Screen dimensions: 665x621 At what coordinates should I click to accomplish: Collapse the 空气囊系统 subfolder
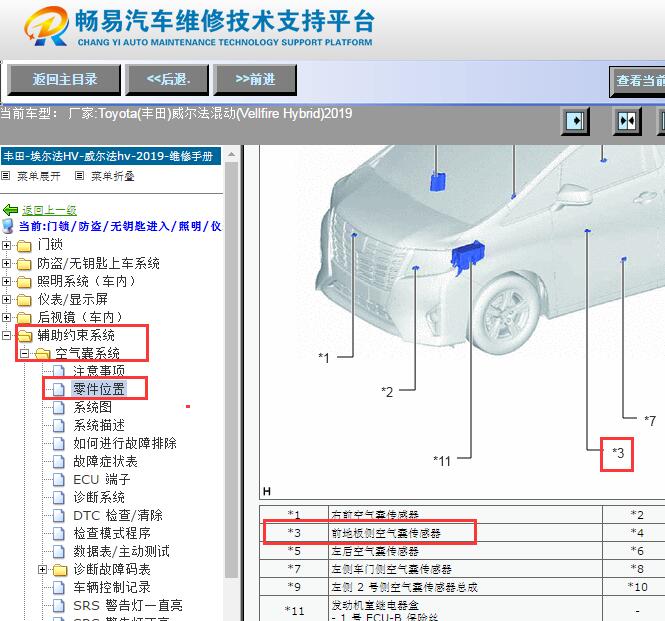pyautogui.click(x=25, y=353)
